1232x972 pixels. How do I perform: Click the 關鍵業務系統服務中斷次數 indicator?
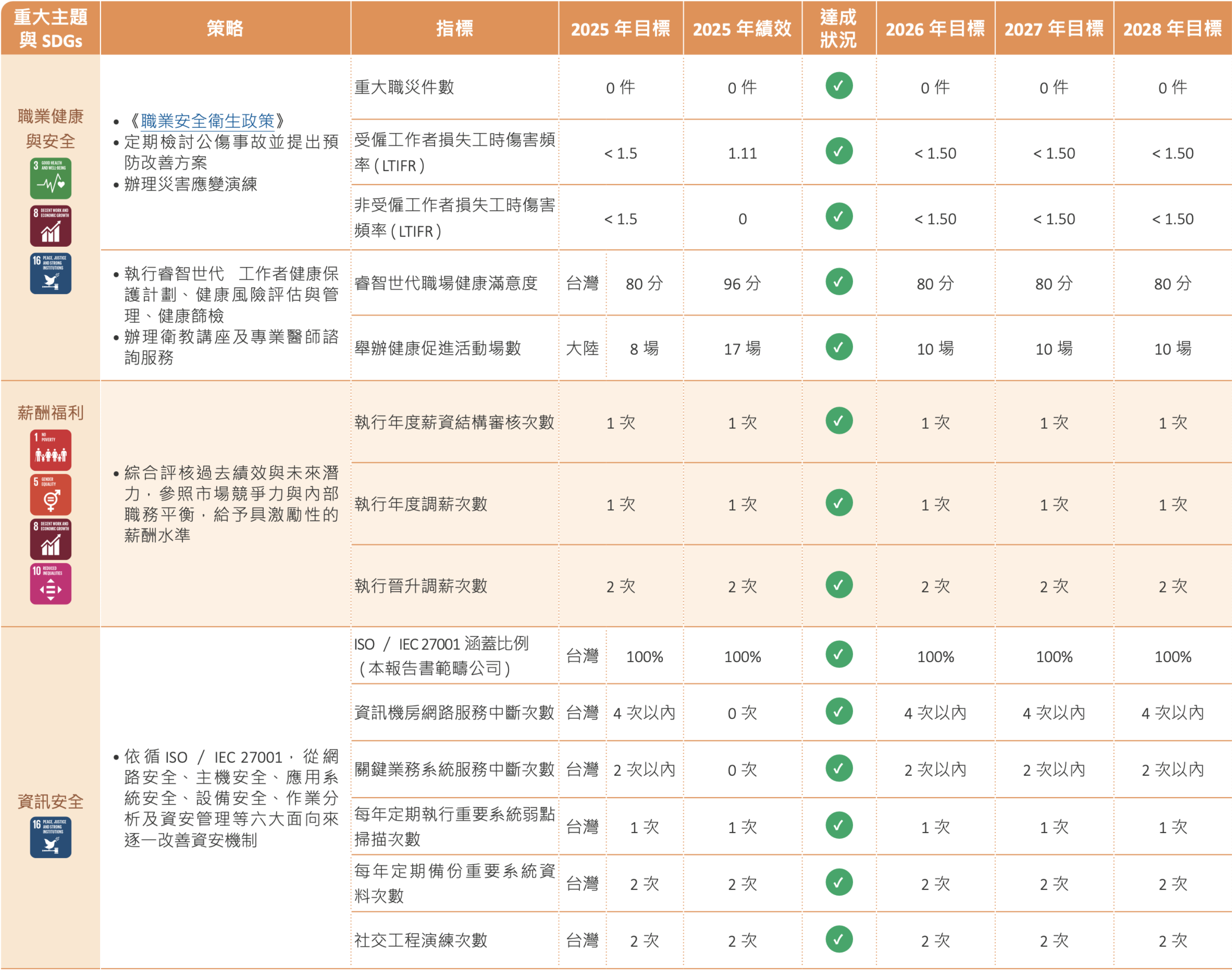pos(455,769)
